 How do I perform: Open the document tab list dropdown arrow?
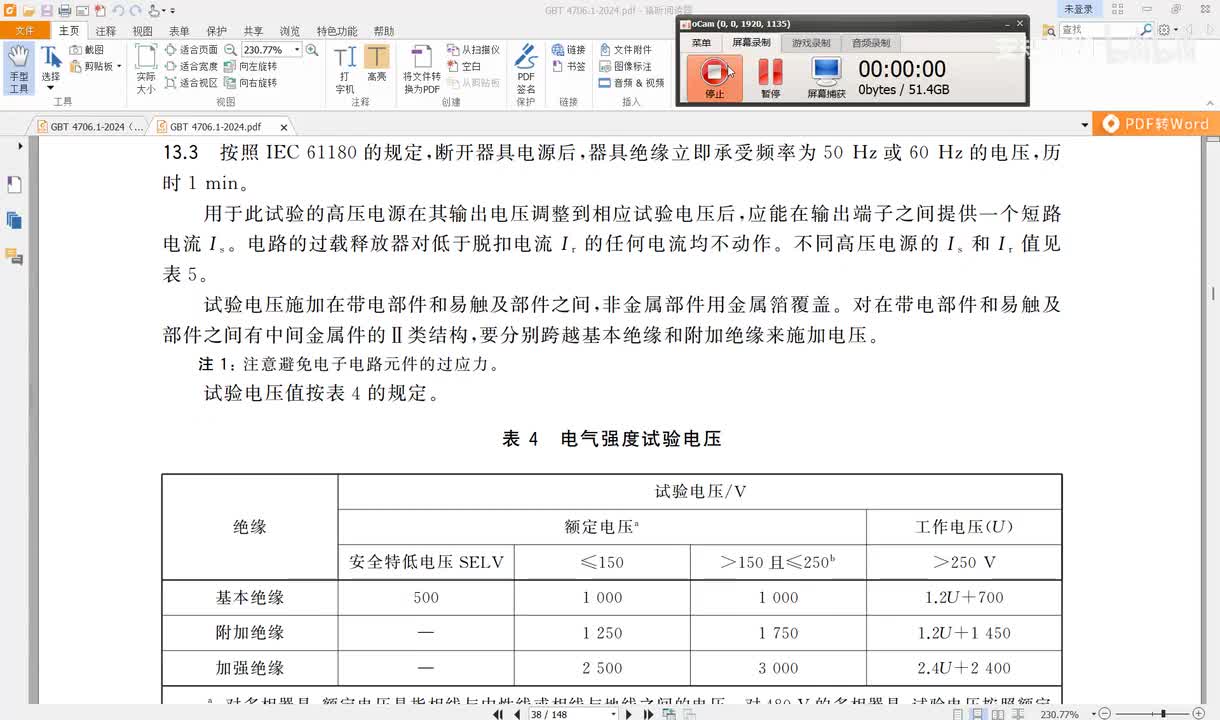click(1085, 127)
